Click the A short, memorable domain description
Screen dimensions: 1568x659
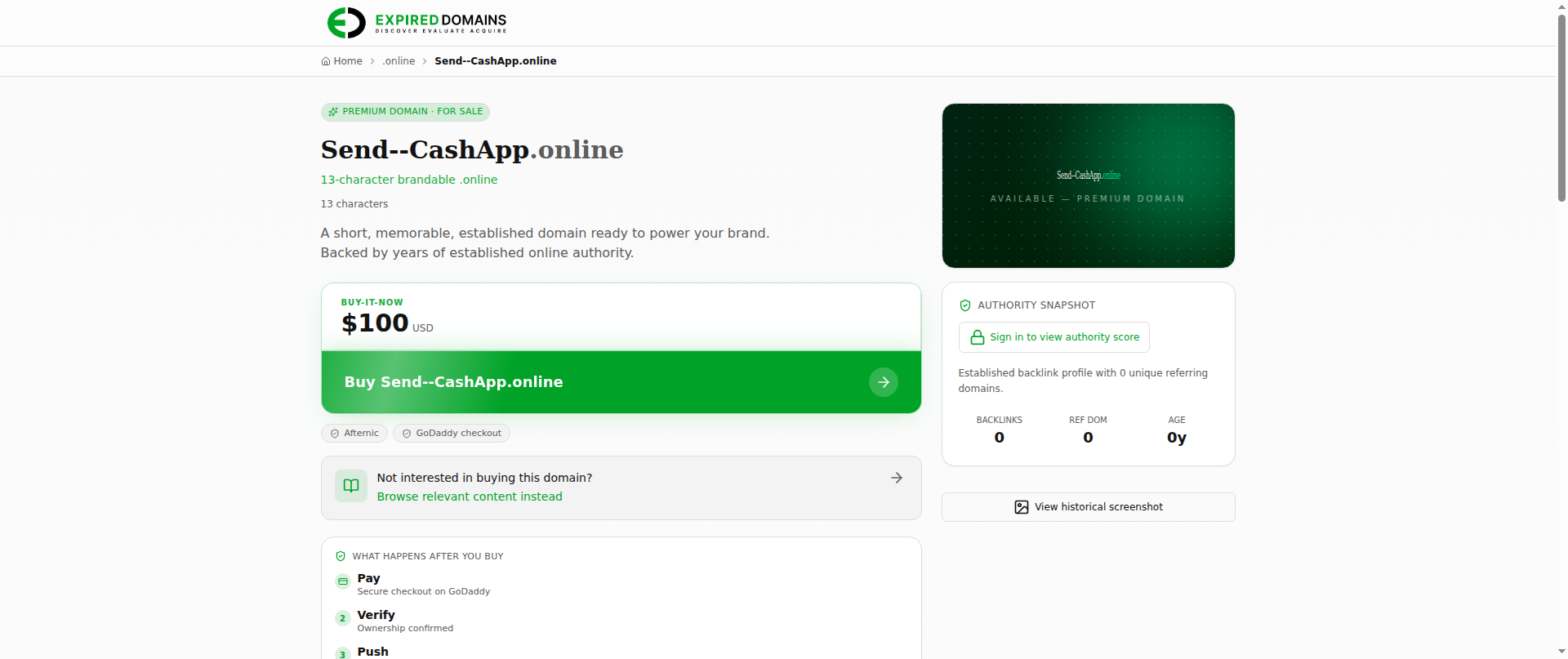[x=545, y=243]
